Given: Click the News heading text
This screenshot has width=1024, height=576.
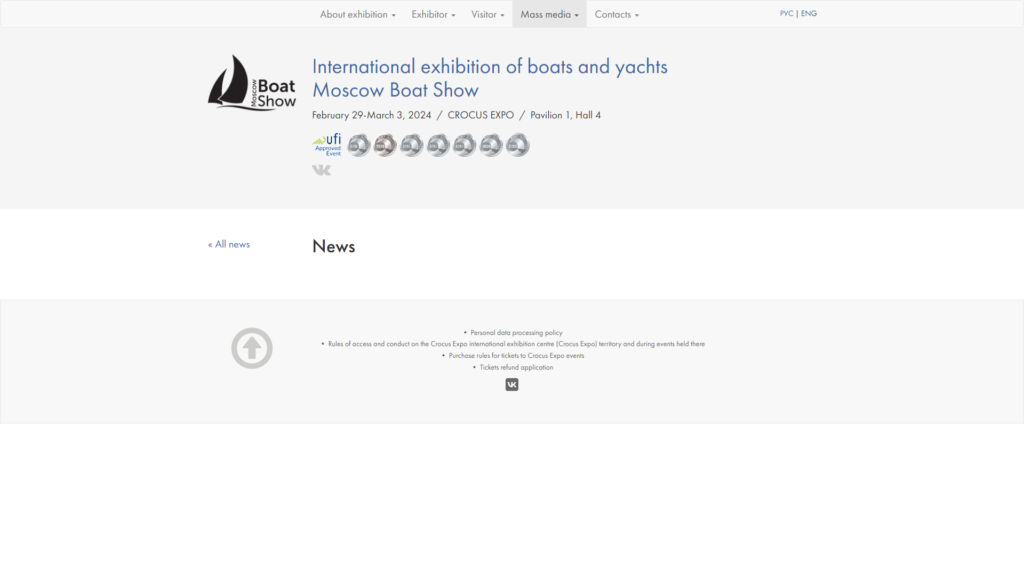Looking at the screenshot, I should pos(334,246).
